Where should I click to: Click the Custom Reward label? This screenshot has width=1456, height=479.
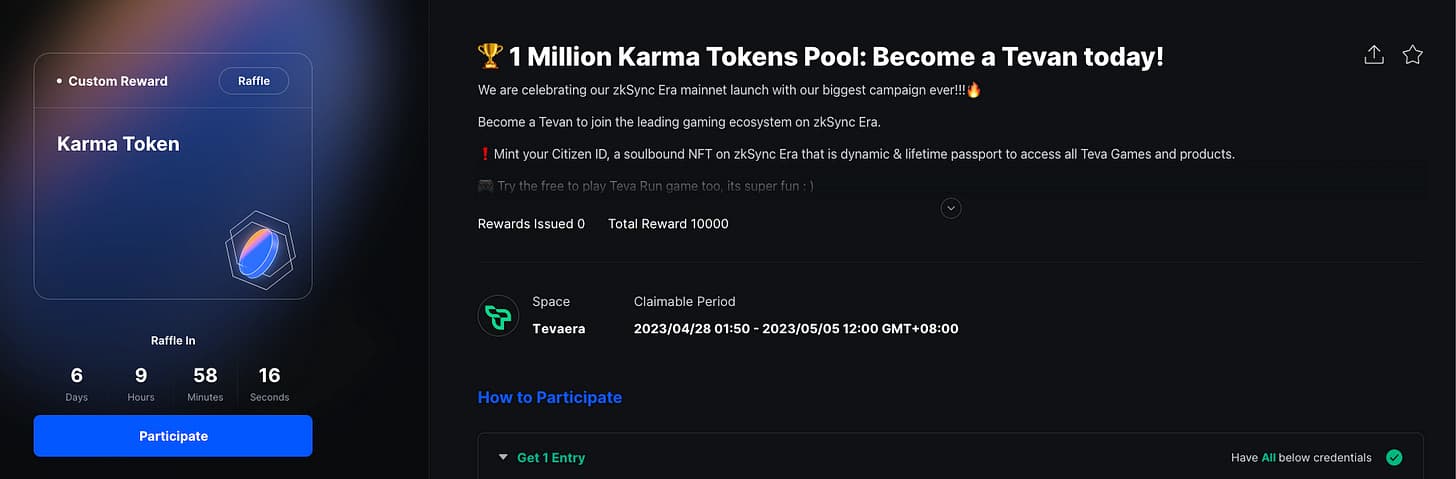click(118, 81)
